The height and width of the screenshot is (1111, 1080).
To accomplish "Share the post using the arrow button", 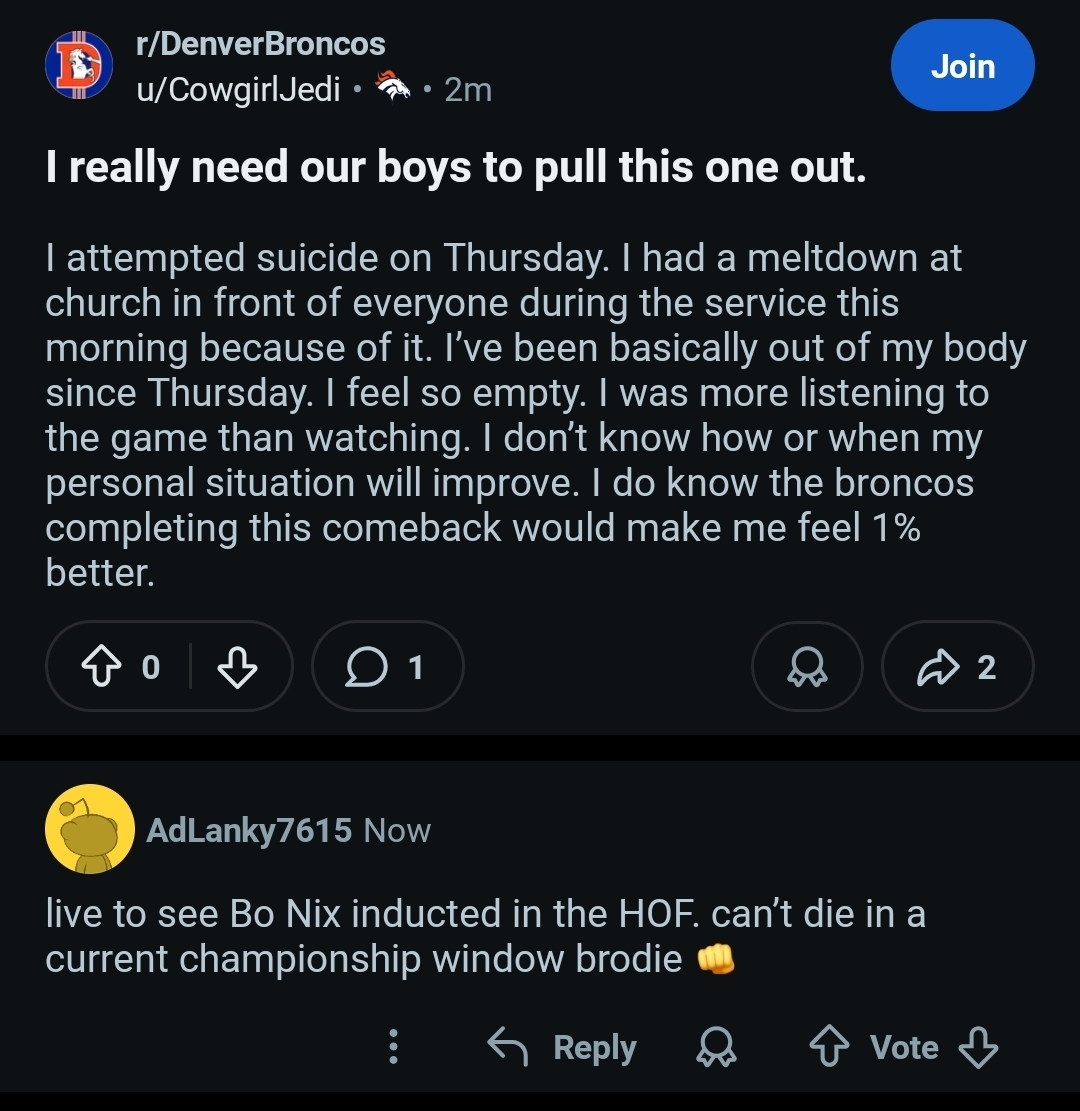I will pyautogui.click(x=957, y=667).
